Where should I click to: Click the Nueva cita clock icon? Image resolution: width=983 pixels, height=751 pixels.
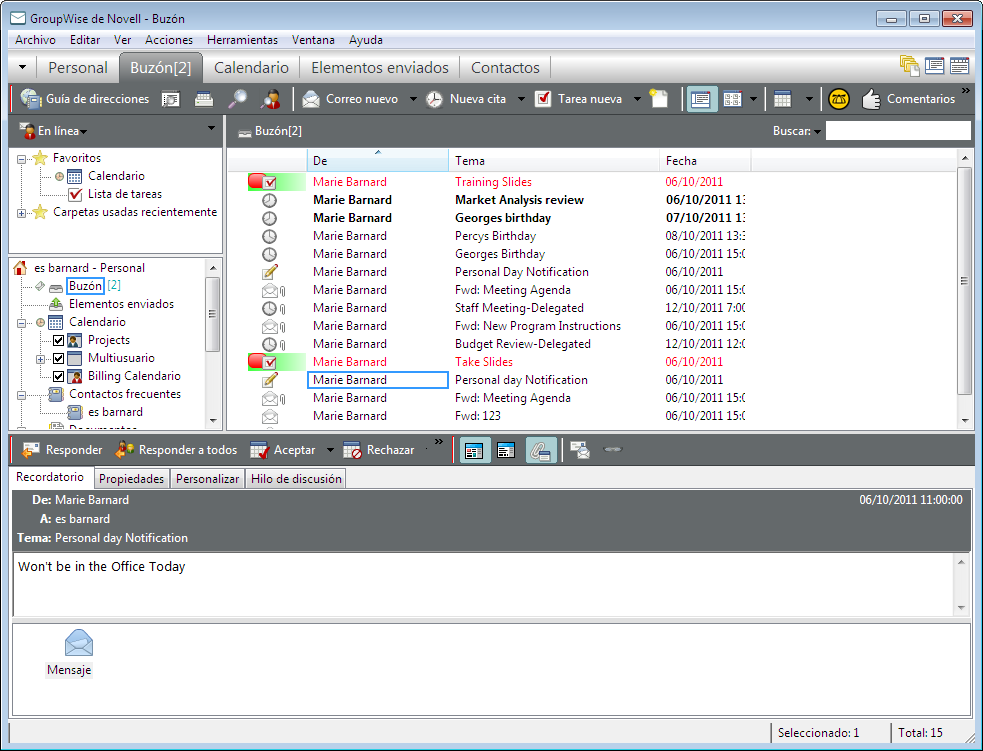(434, 99)
